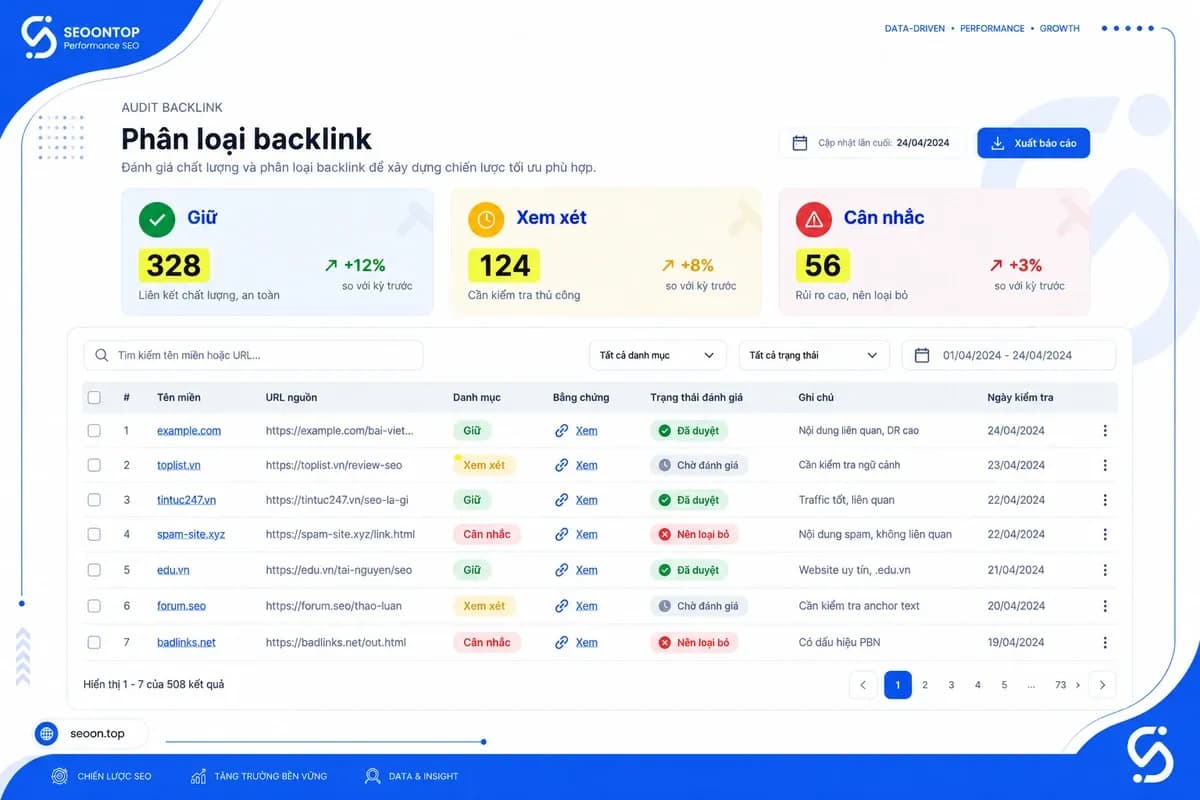Select page 2 in pagination
Image resolution: width=1200 pixels, height=800 pixels.
coord(925,685)
